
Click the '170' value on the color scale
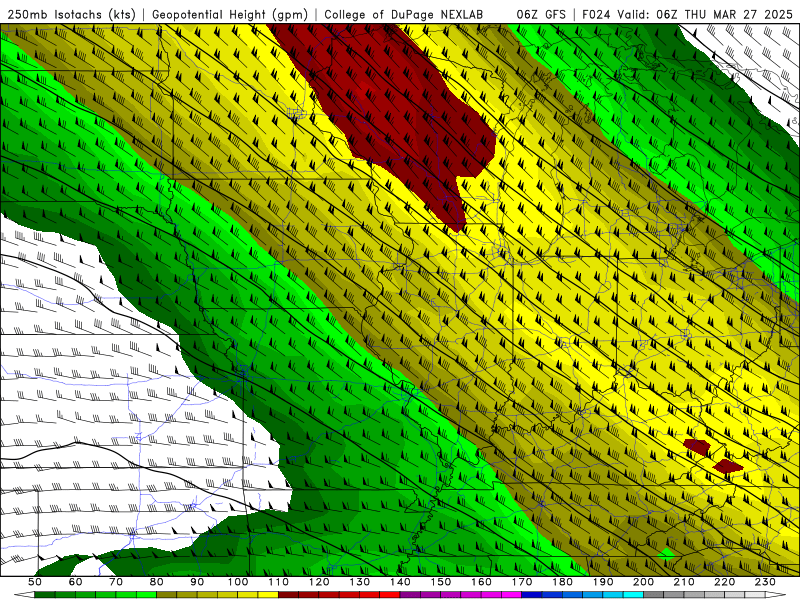click(522, 582)
